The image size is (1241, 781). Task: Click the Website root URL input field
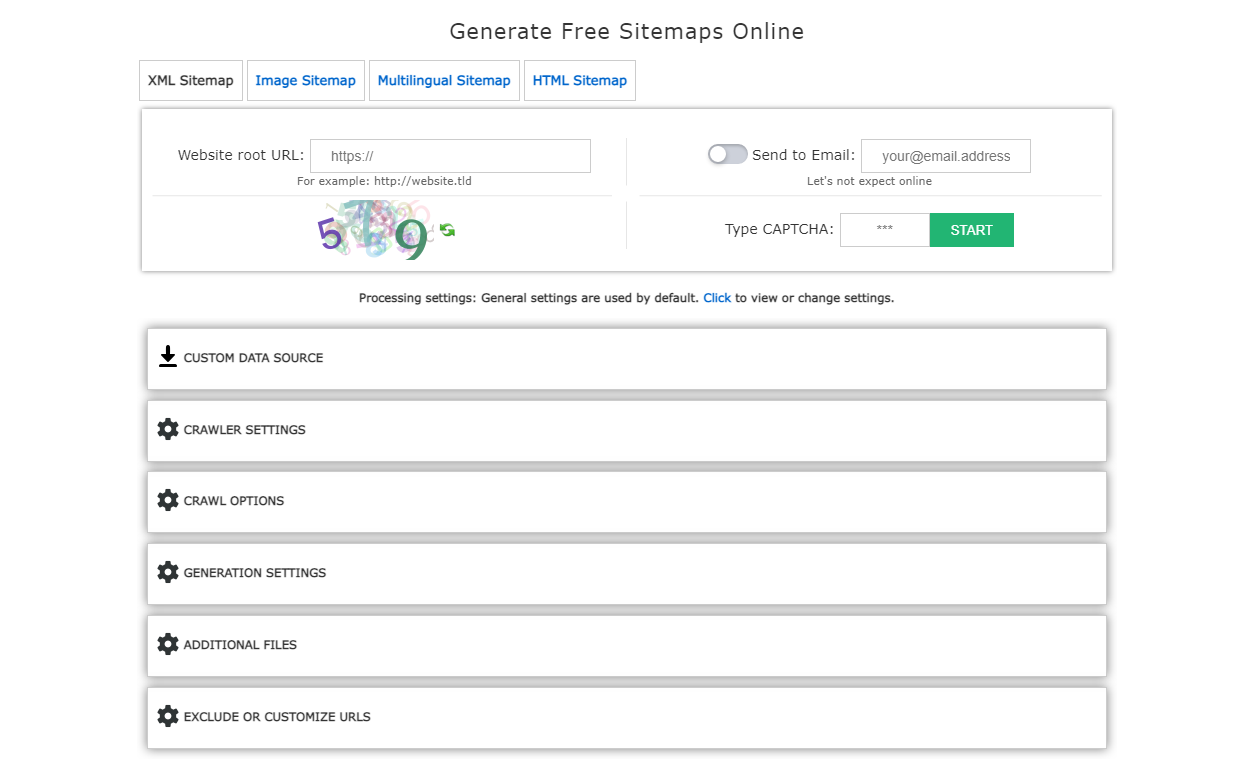(450, 156)
